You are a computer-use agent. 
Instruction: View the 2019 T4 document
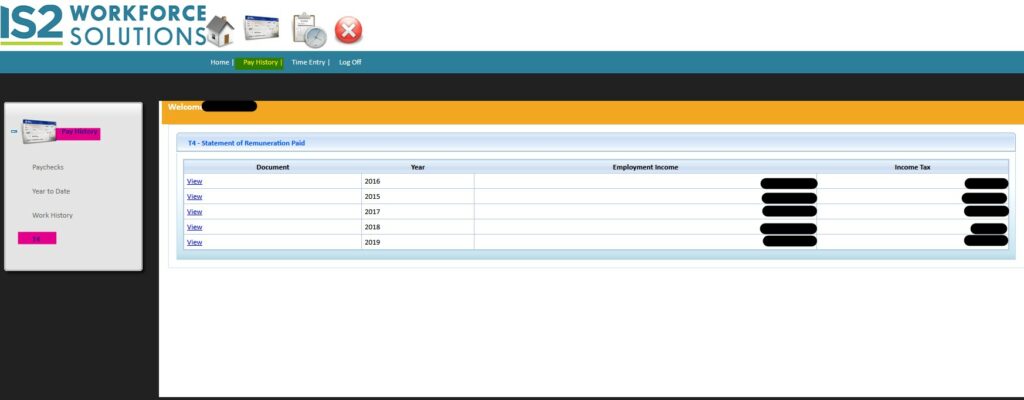pyautogui.click(x=194, y=242)
